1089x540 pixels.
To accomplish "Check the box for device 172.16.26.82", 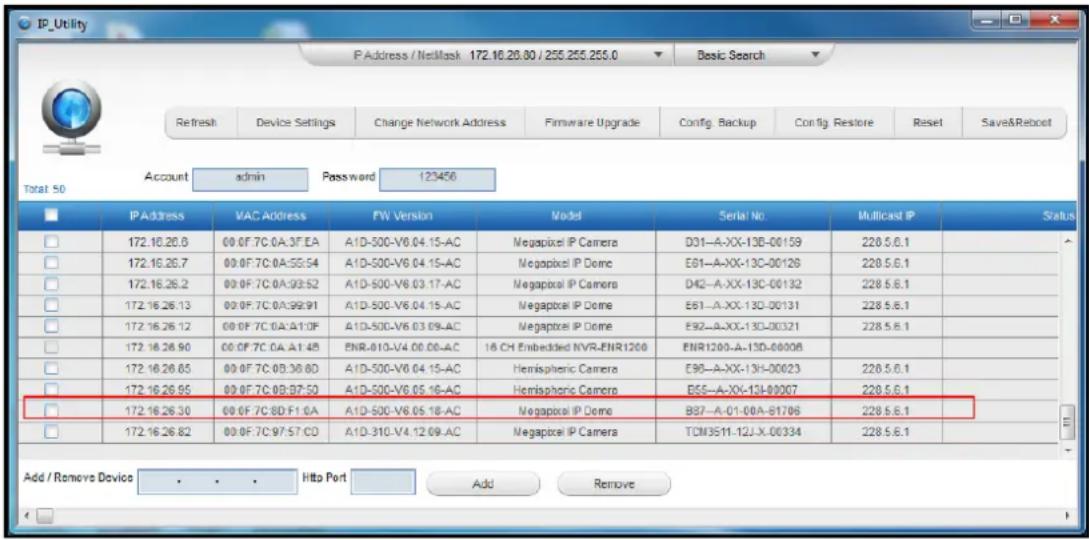I will click(52, 431).
